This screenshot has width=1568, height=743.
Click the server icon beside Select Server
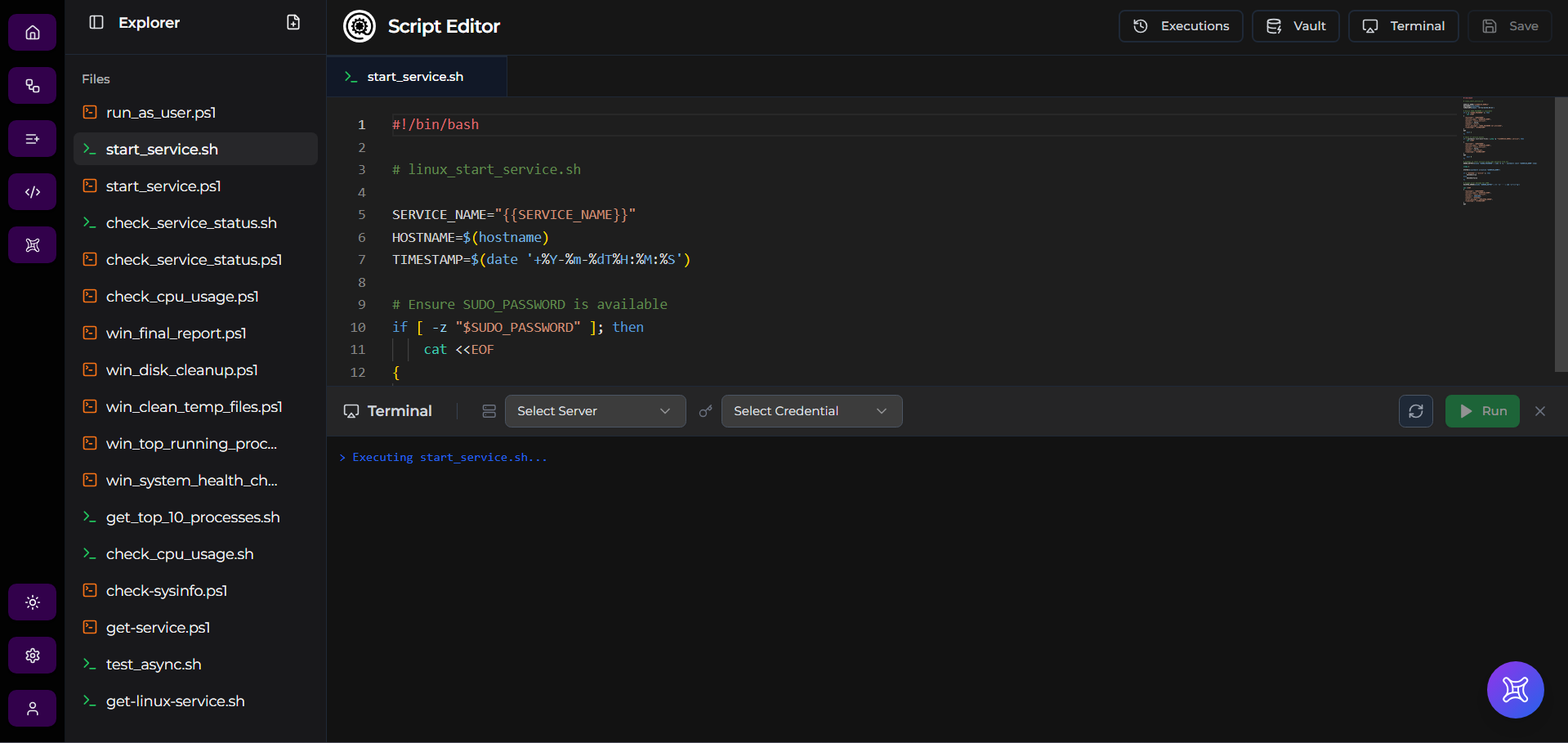click(489, 411)
